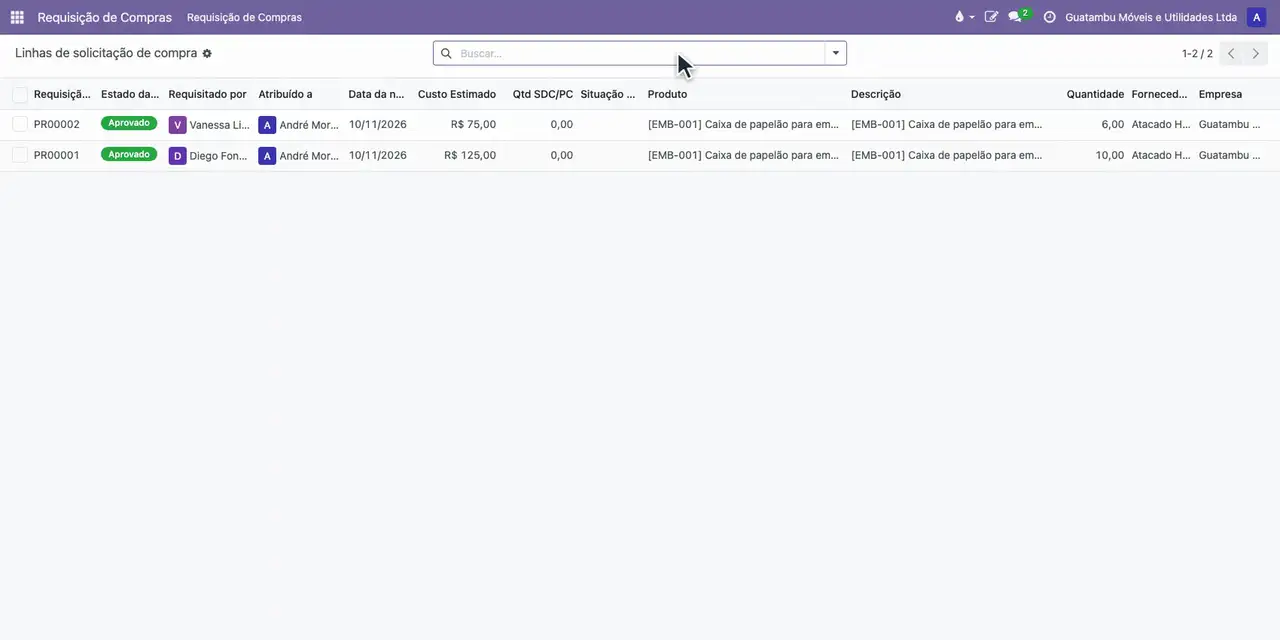
Task: Click the magnifier search icon
Action: (x=447, y=53)
